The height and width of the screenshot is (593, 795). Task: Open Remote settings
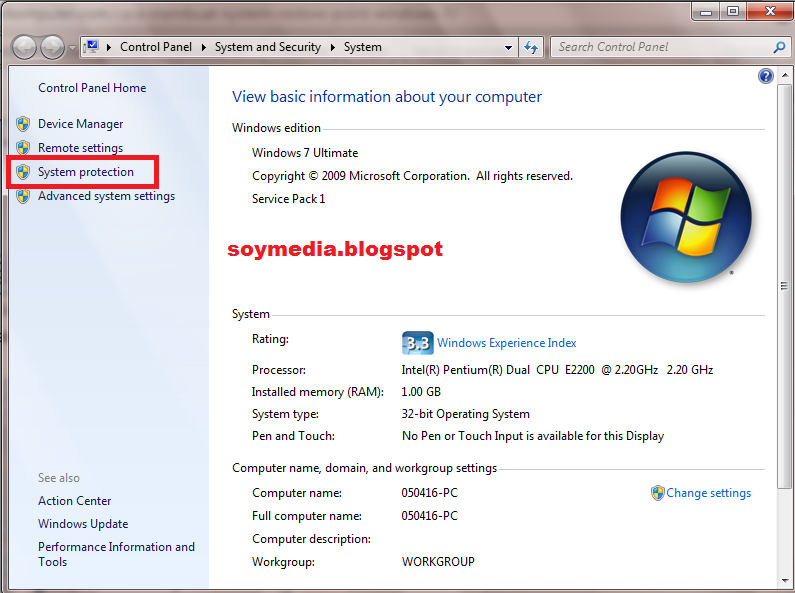click(81, 147)
